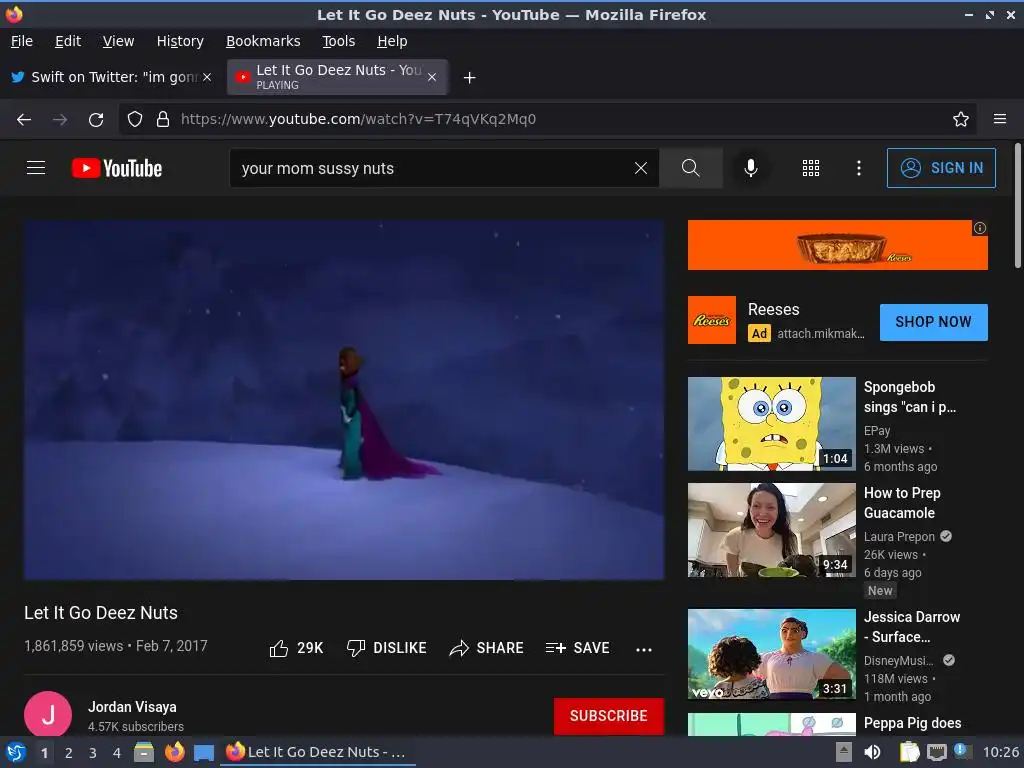Start voice search with microphone
Image resolution: width=1024 pixels, height=768 pixels.
pyautogui.click(x=751, y=168)
